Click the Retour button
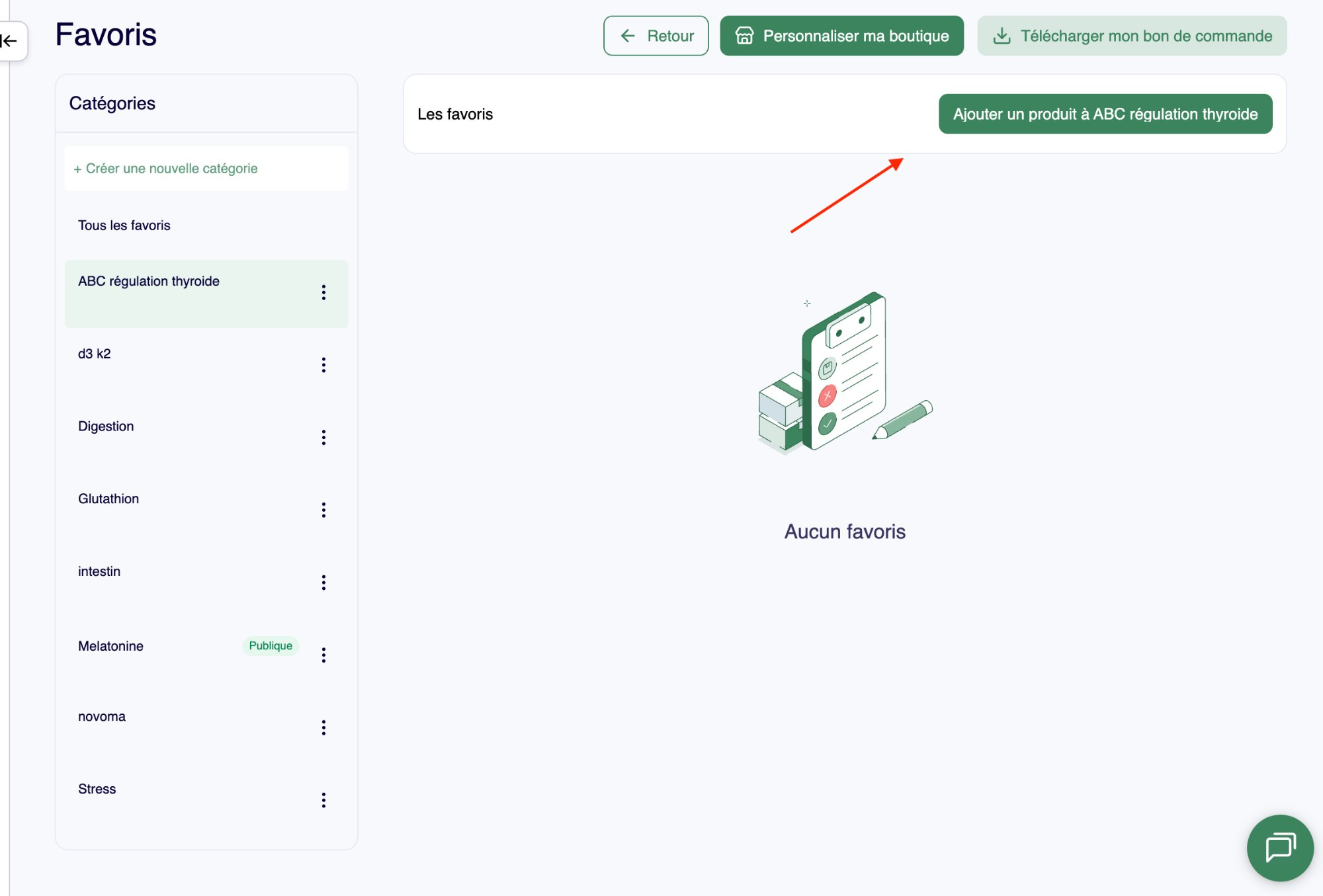1323x896 pixels. click(656, 36)
